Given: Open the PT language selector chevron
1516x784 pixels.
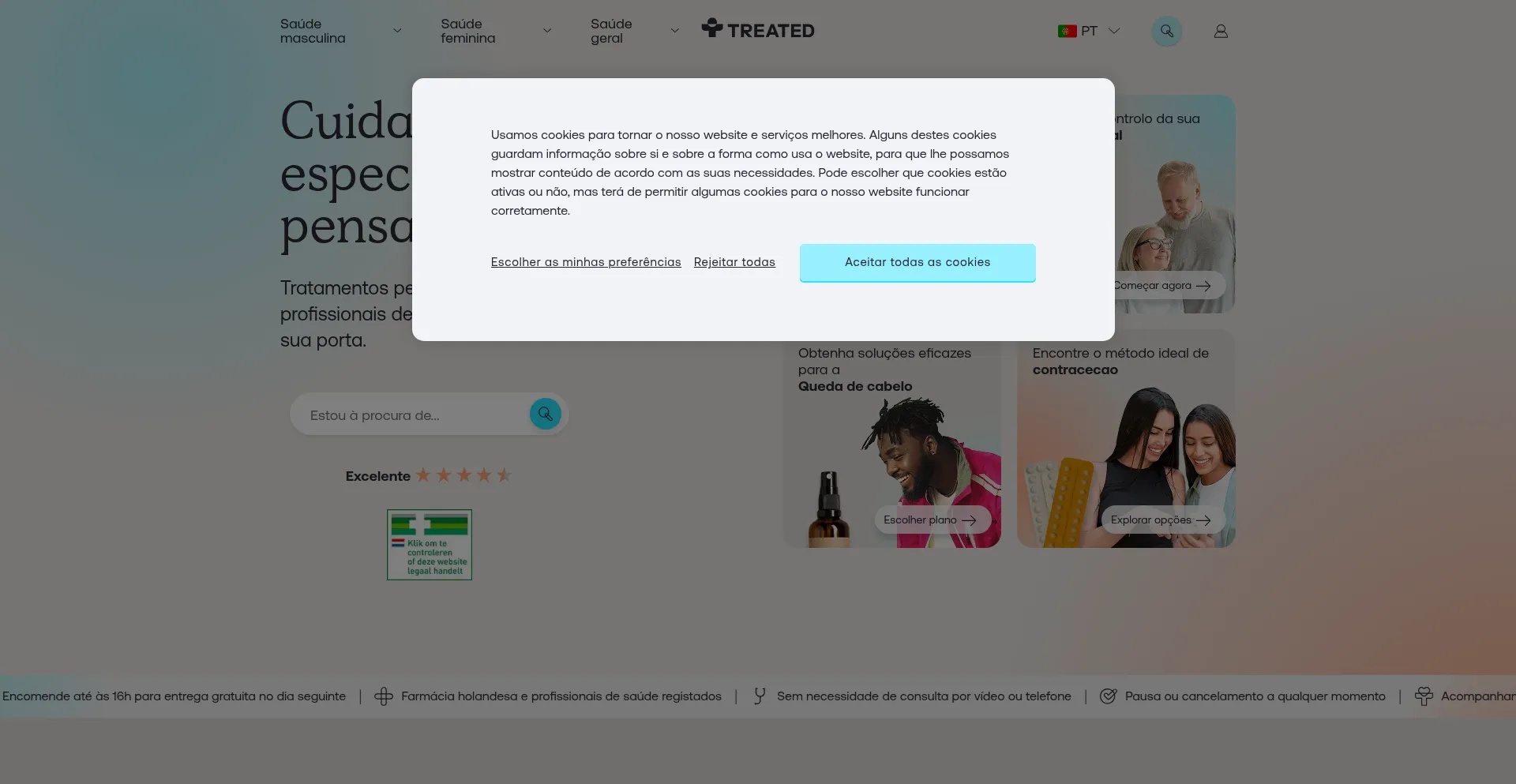Looking at the screenshot, I should [1114, 32].
